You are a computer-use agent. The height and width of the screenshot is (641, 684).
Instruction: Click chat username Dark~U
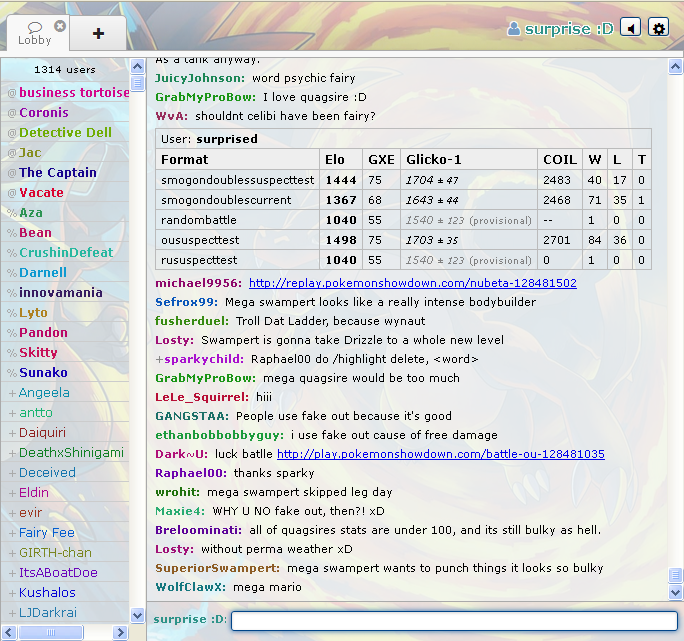click(181, 454)
